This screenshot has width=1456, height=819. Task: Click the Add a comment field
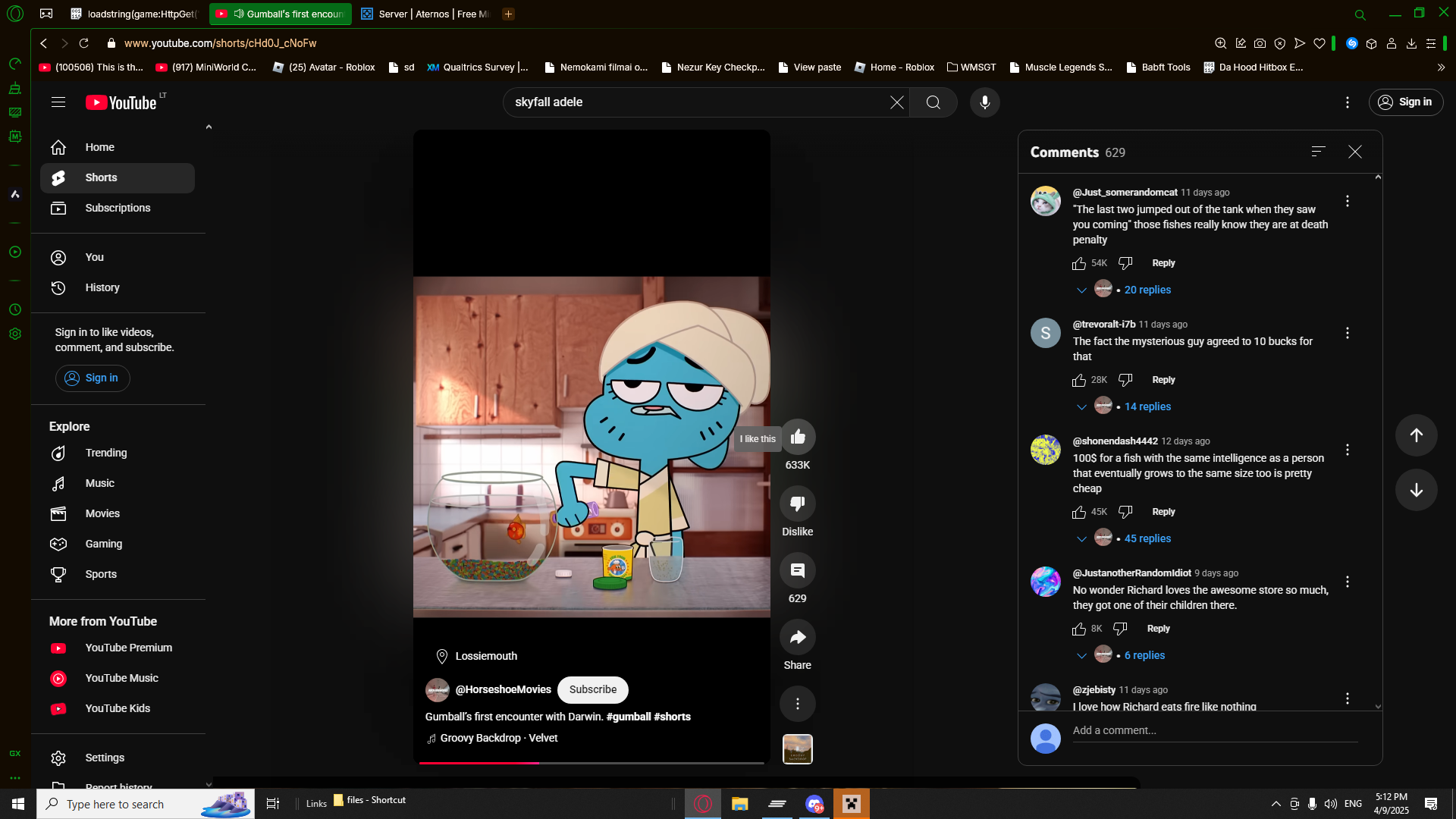1215,731
